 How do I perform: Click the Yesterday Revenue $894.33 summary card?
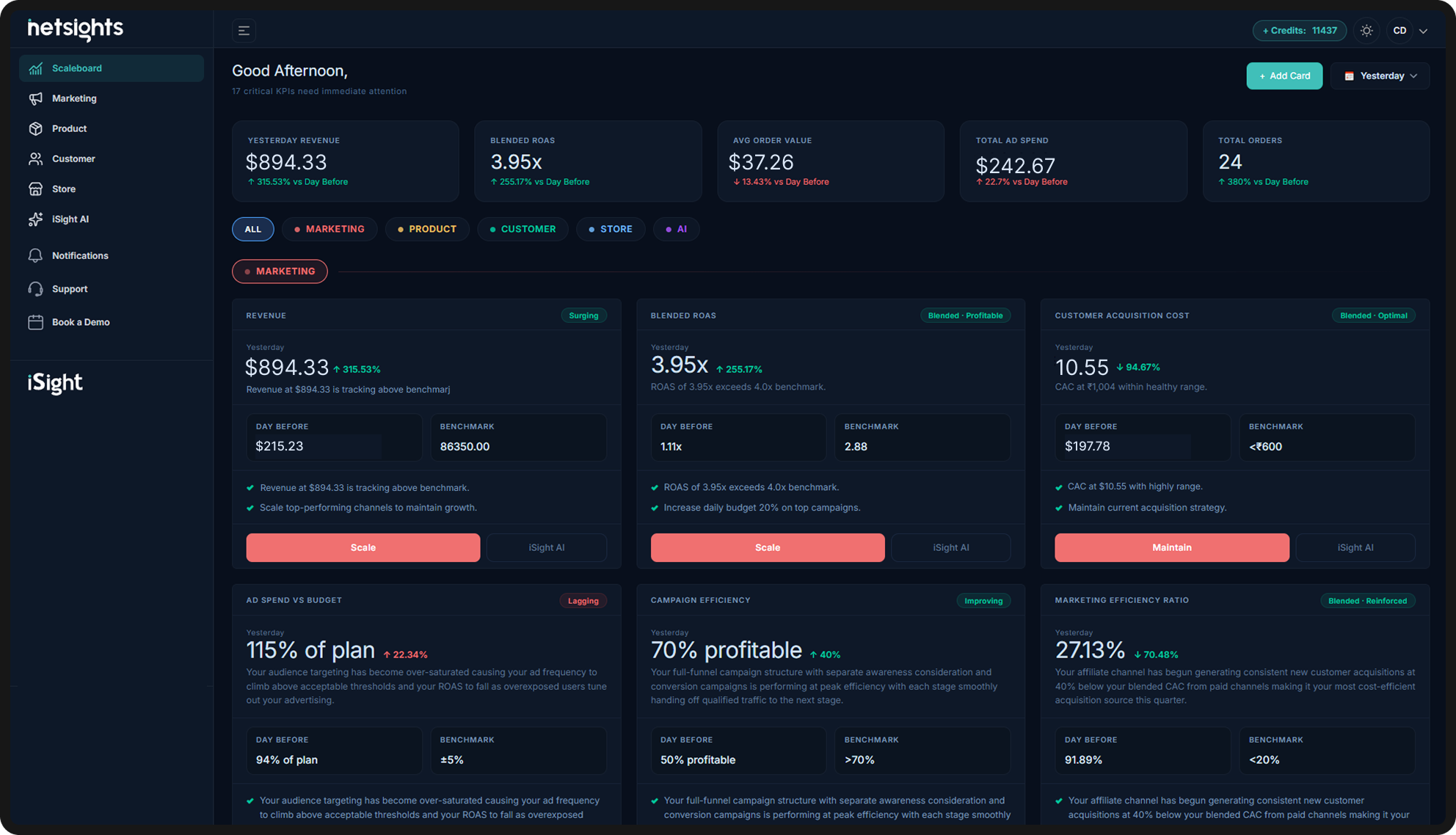tap(345, 161)
